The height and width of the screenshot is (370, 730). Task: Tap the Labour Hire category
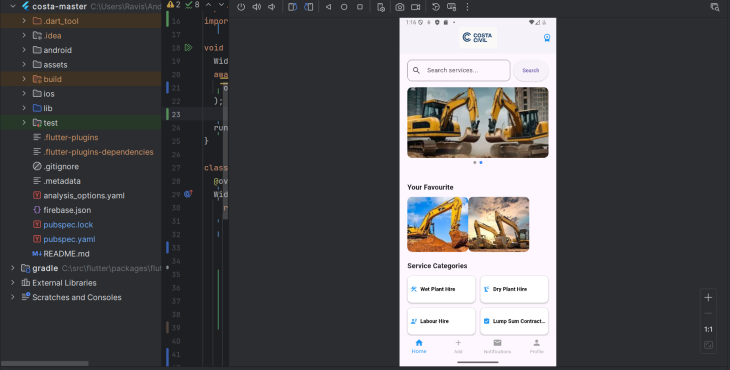(x=441, y=321)
